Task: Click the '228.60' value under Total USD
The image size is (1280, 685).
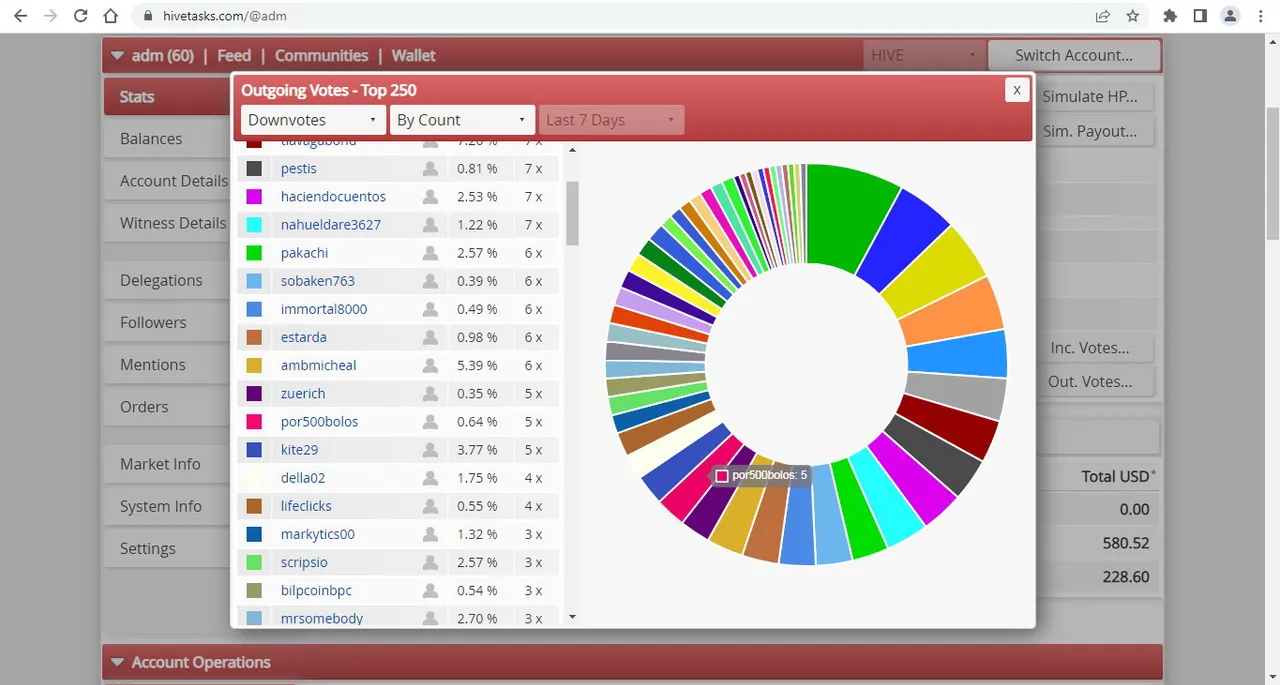Action: point(1126,577)
